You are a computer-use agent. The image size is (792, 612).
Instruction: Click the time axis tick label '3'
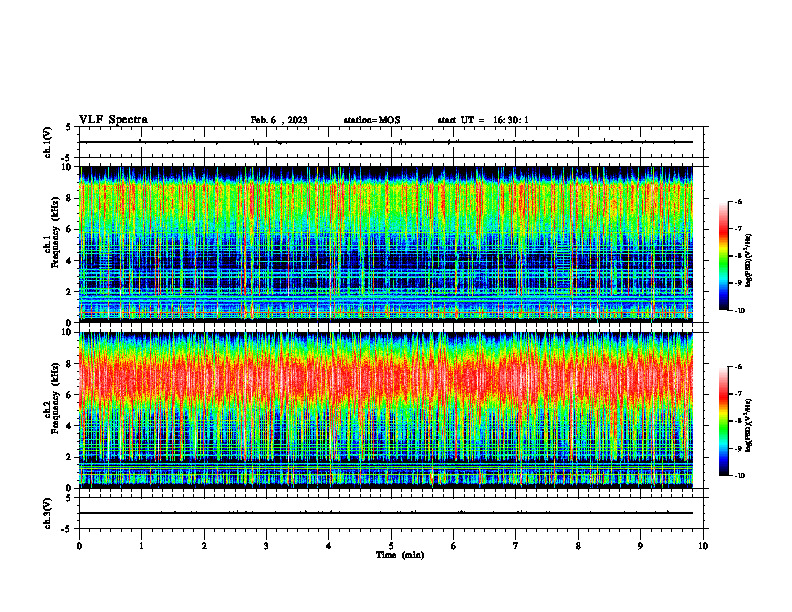(266, 546)
